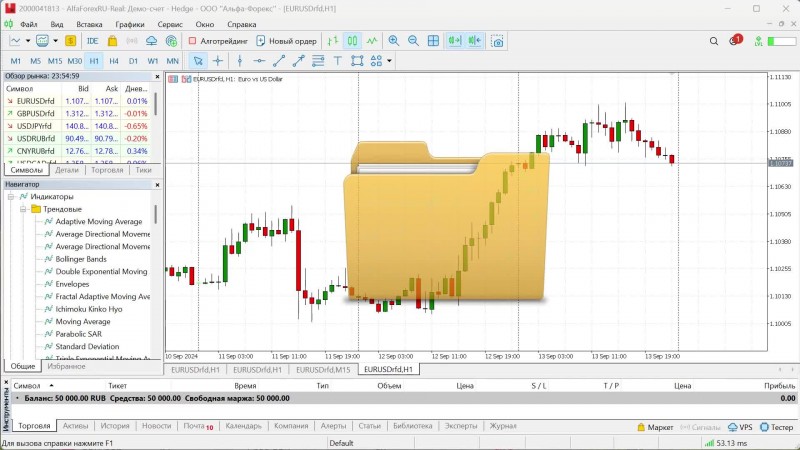Collapse the Трендовые folder node
This screenshot has width=800, height=450.
click(23, 209)
